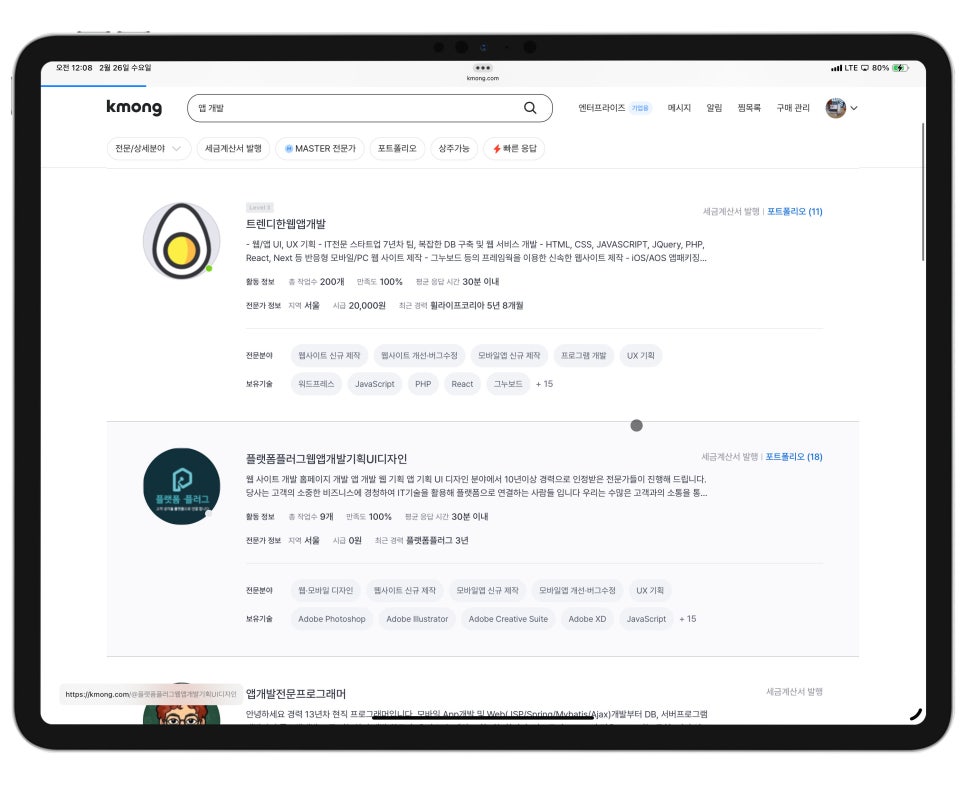Select the 프로그램 개발 tag
The height and width of the screenshot is (785, 966).
(x=583, y=356)
